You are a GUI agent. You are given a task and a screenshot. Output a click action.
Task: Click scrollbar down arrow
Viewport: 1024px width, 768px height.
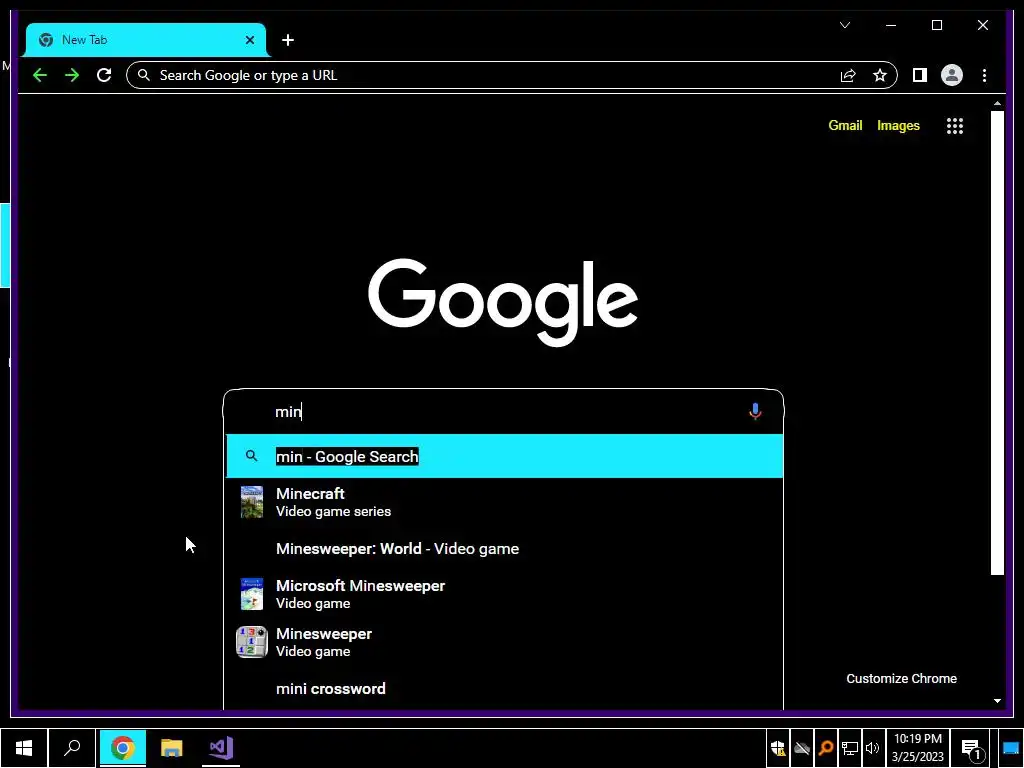pyautogui.click(x=997, y=701)
